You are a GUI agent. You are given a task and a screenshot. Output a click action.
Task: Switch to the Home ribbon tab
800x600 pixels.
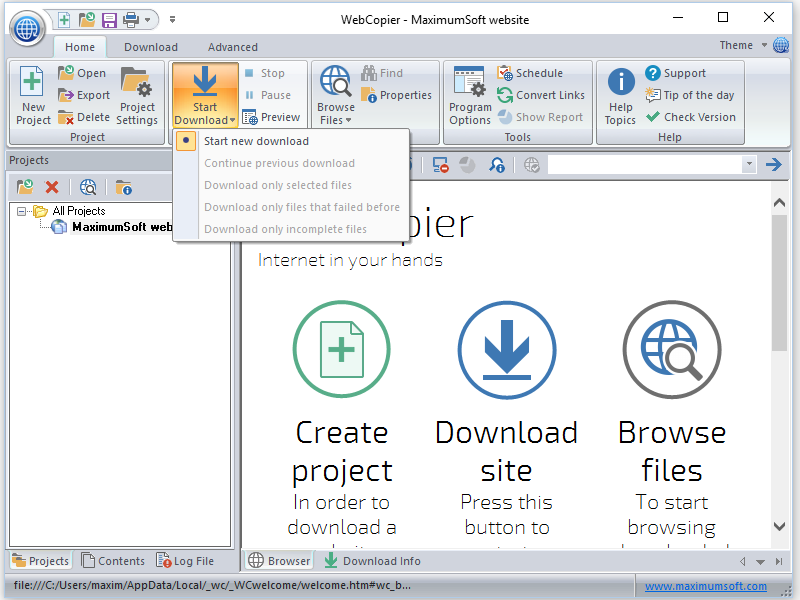[x=80, y=47]
